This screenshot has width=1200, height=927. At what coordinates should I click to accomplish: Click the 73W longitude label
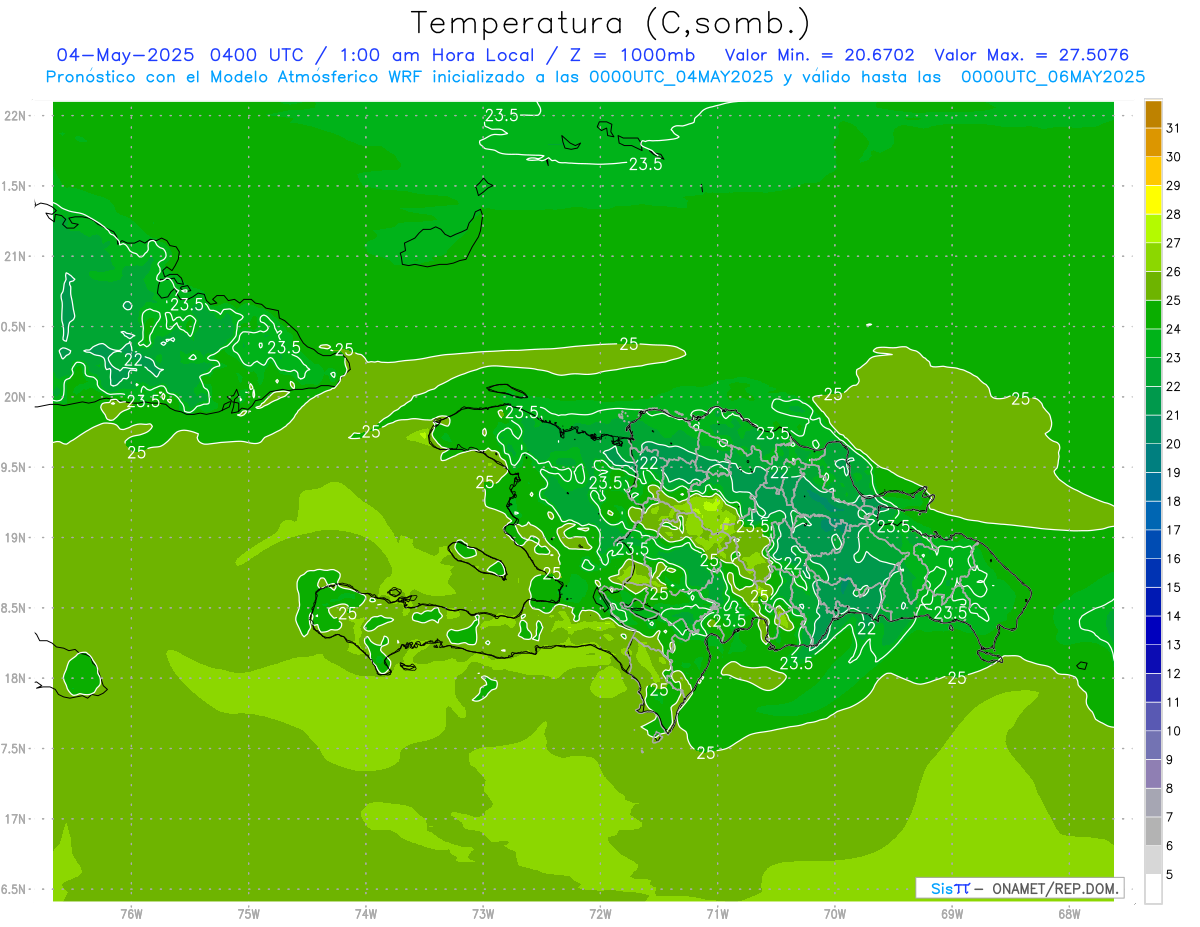click(483, 914)
